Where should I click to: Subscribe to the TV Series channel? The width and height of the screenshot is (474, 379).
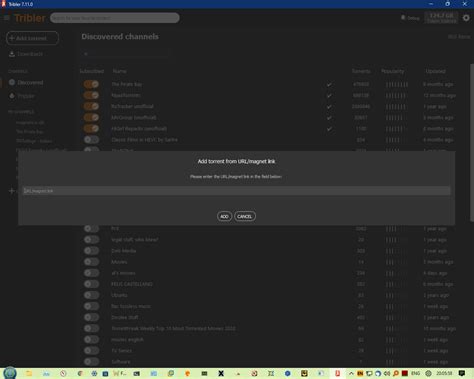tap(91, 350)
